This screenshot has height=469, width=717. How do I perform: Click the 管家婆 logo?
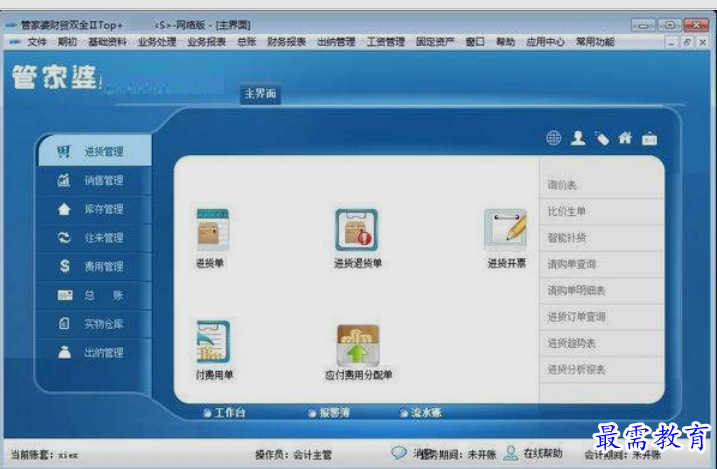point(55,77)
